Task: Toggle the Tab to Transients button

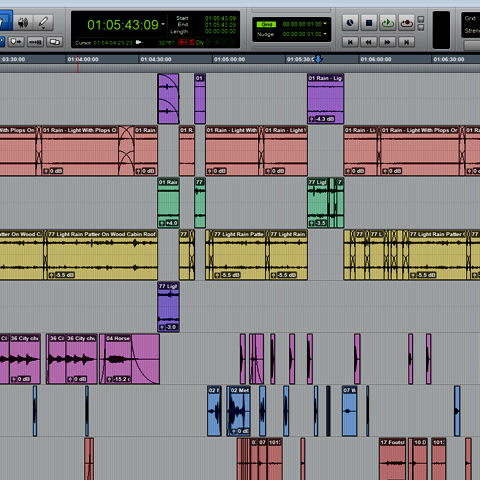Action: 35,42
